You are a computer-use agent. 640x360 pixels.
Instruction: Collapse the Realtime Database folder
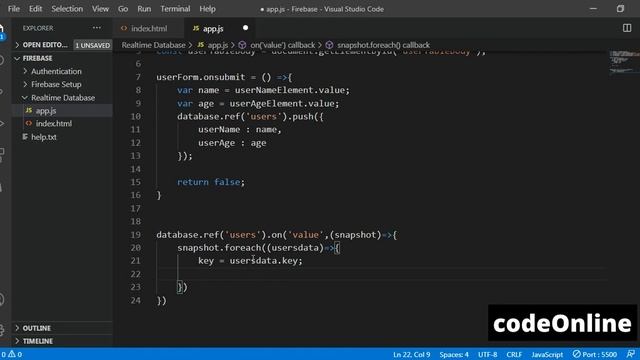[x=63, y=98]
